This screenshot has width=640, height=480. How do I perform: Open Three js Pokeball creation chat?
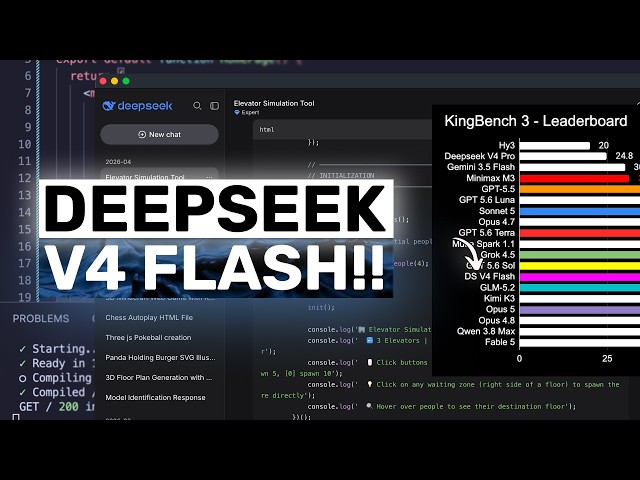[x=148, y=338]
